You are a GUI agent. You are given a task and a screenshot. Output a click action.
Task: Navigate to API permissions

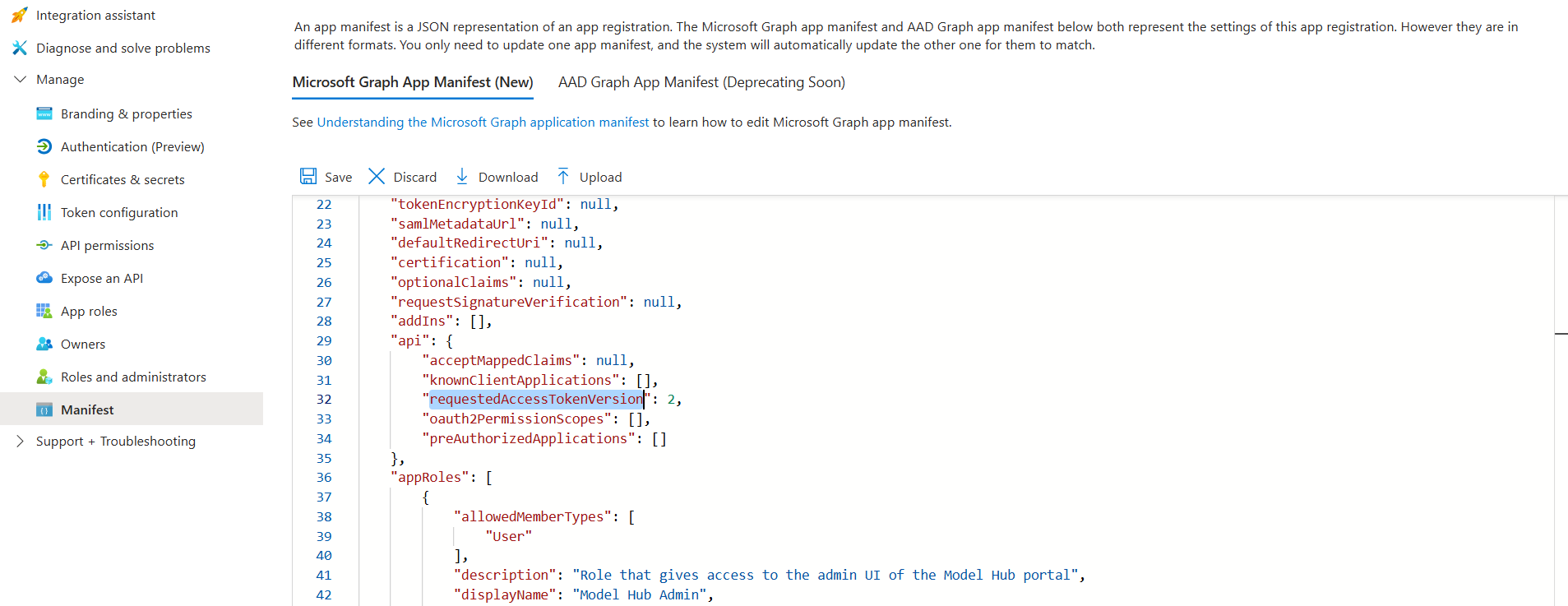pyautogui.click(x=107, y=246)
